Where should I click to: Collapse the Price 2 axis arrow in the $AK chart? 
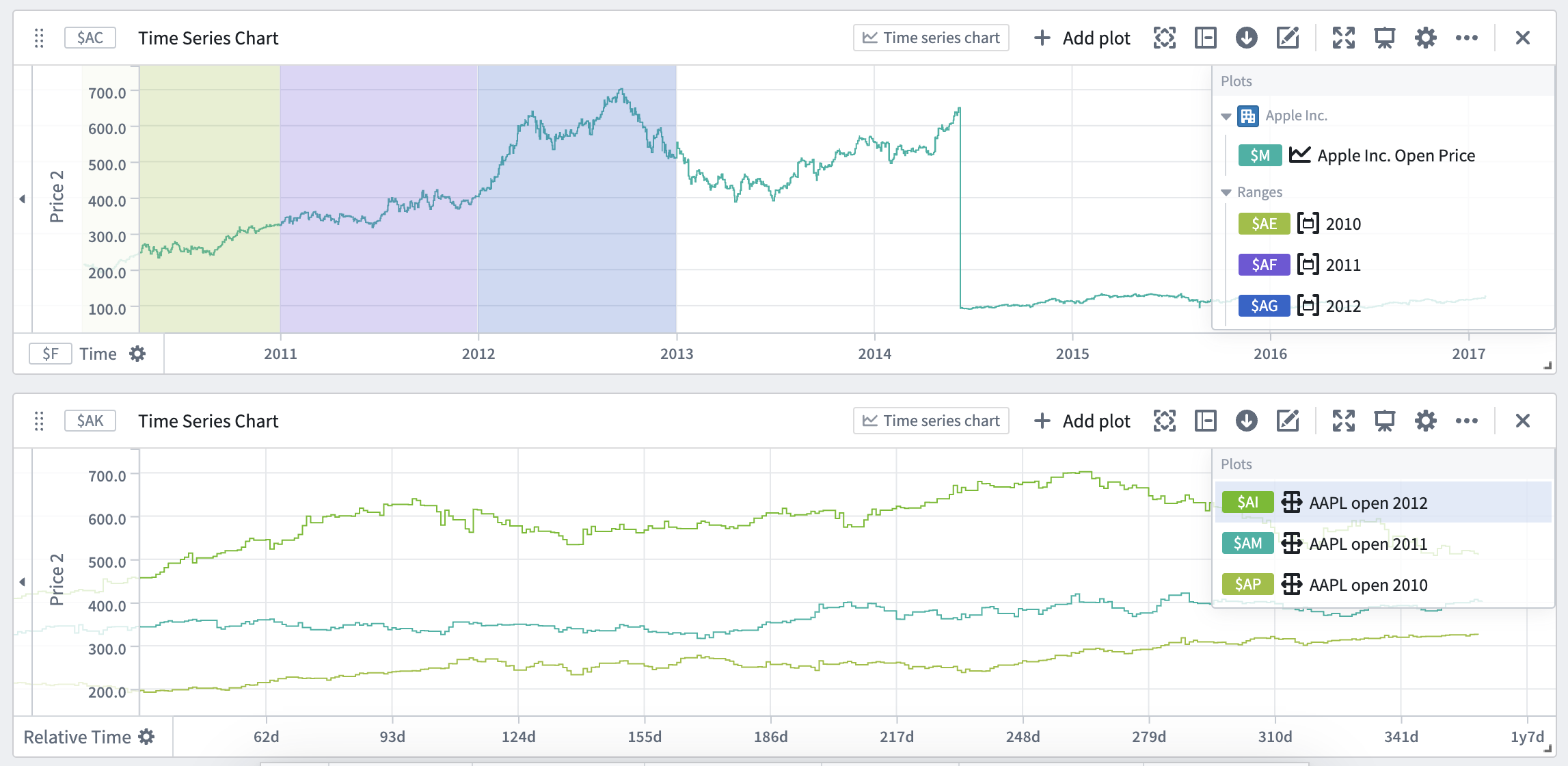(22, 582)
